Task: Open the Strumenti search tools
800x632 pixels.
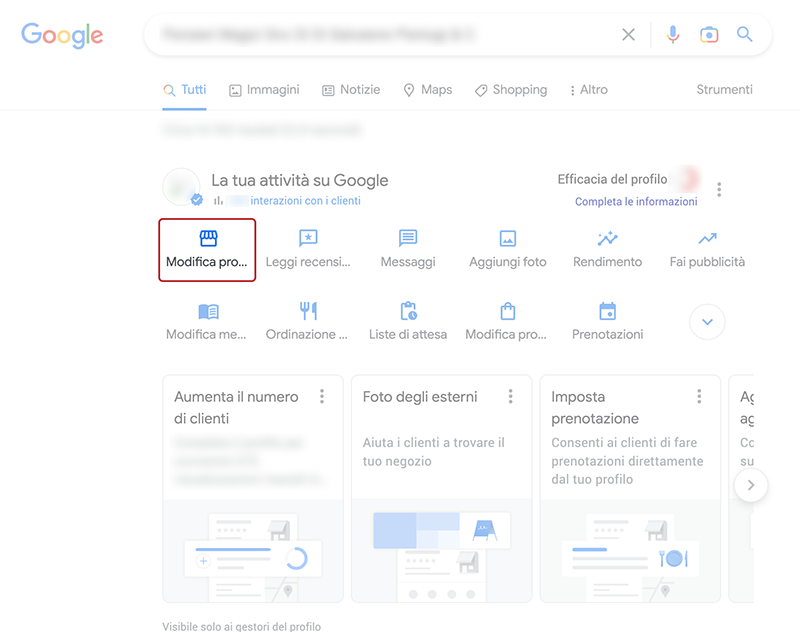Action: pyautogui.click(x=724, y=90)
